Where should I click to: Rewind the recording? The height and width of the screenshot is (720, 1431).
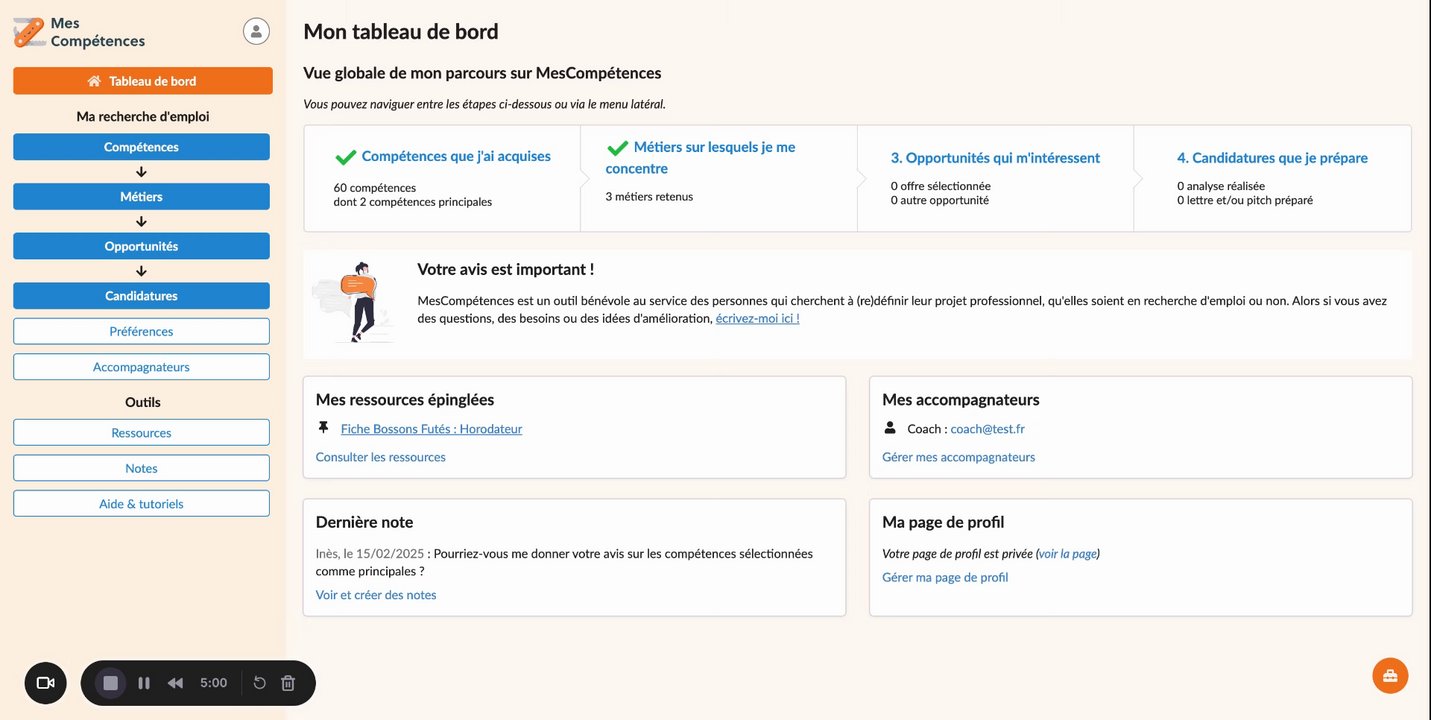(175, 683)
